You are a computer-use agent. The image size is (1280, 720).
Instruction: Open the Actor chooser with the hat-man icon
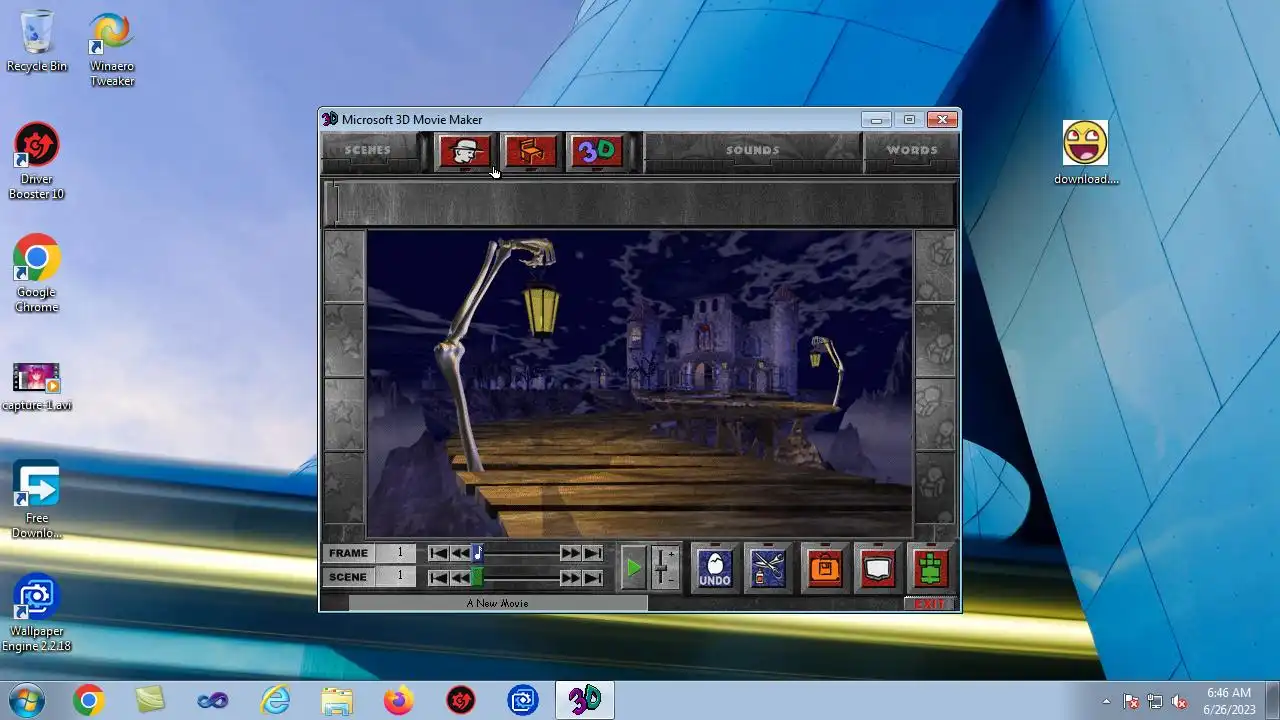coord(465,152)
